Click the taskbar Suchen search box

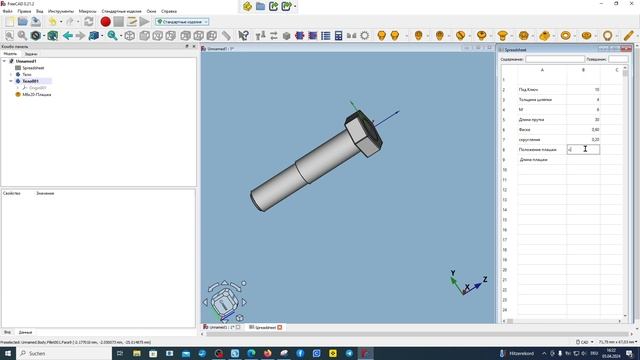pyautogui.click(x=64, y=353)
